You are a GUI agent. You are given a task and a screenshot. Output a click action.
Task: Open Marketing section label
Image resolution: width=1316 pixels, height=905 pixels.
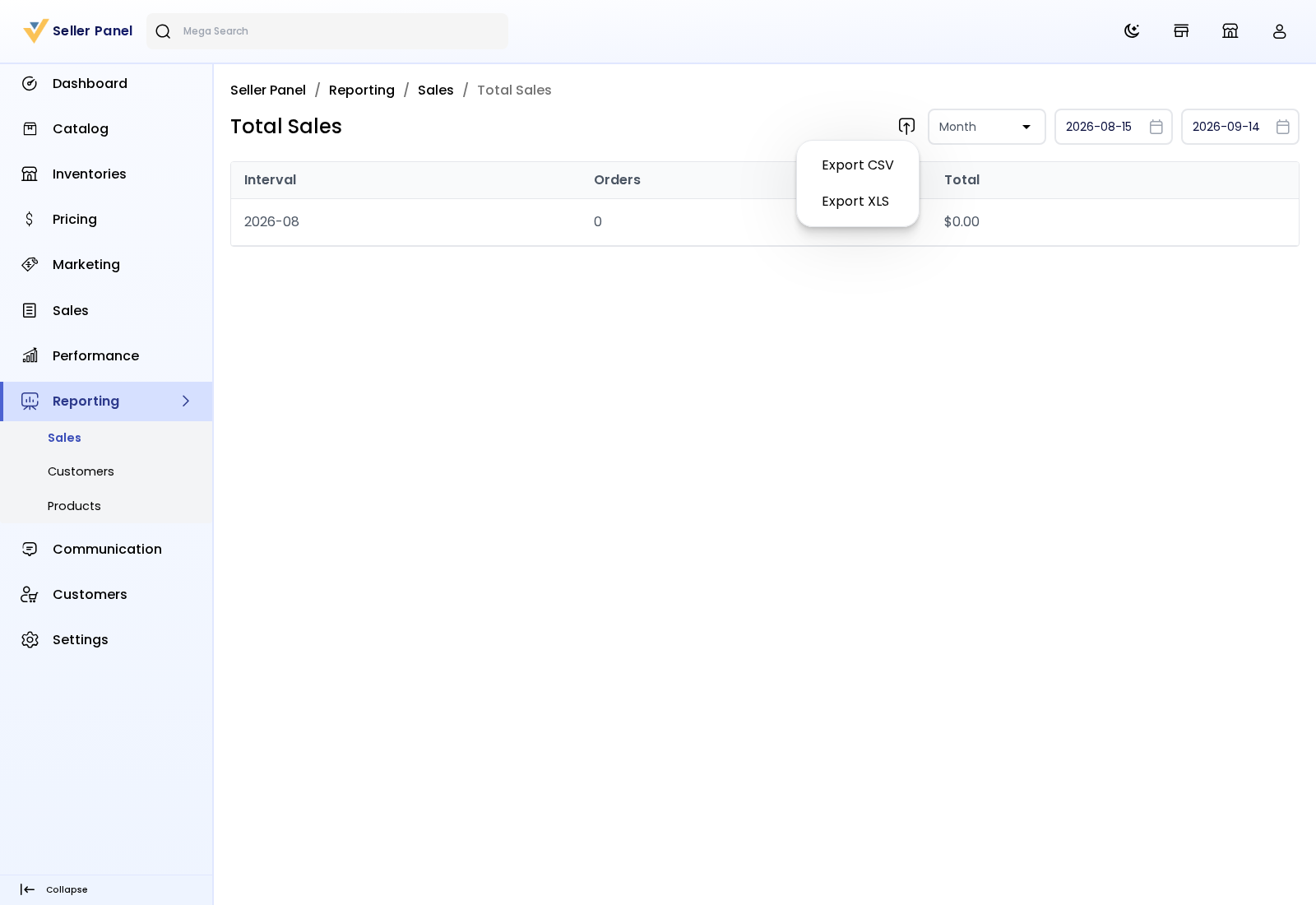tap(86, 265)
